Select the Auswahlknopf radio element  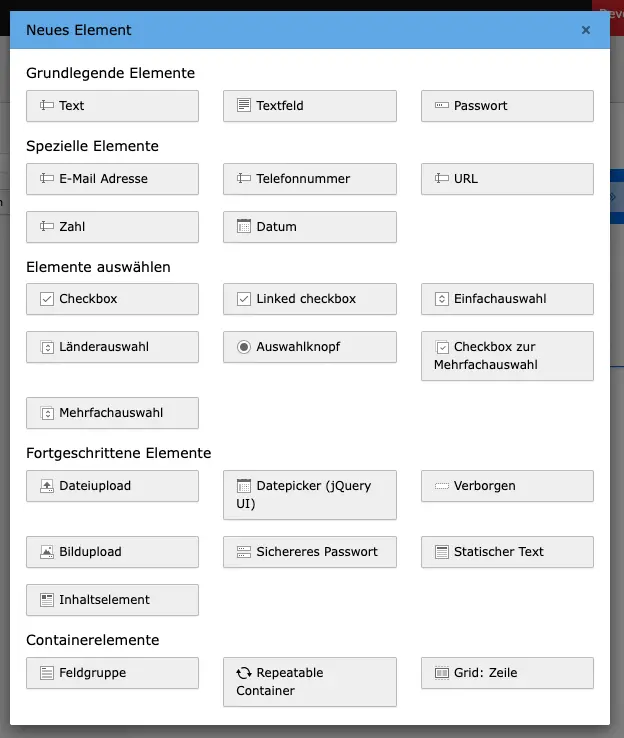(309, 347)
